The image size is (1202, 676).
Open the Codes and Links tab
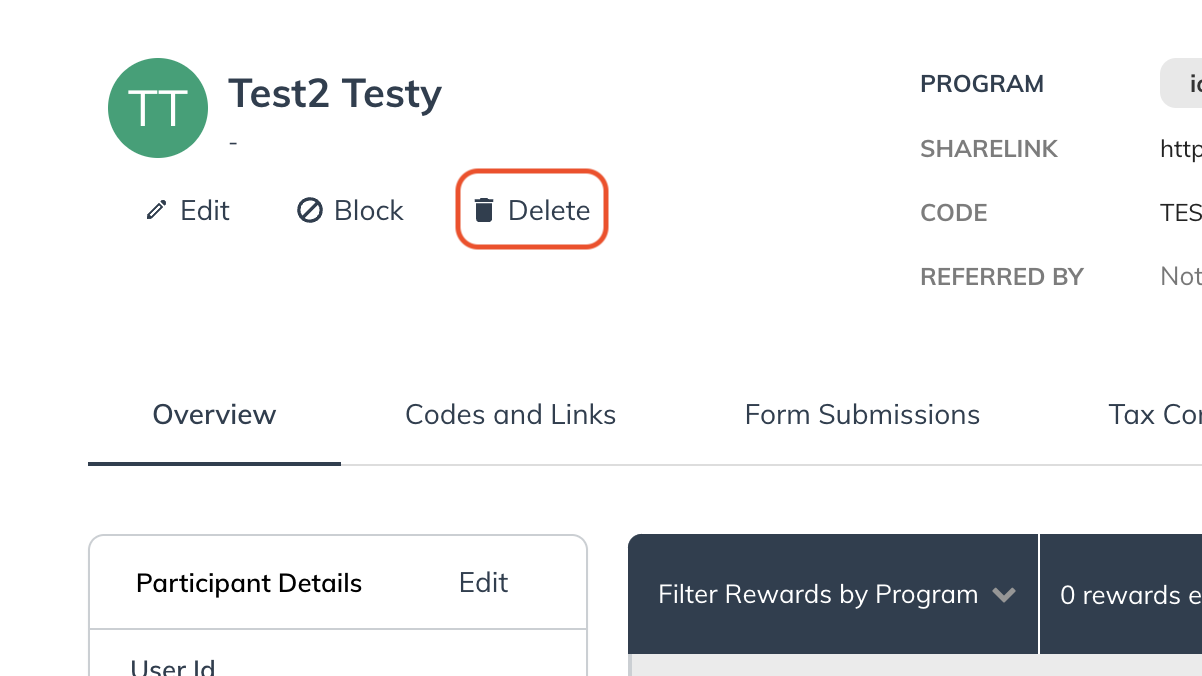tap(510, 414)
